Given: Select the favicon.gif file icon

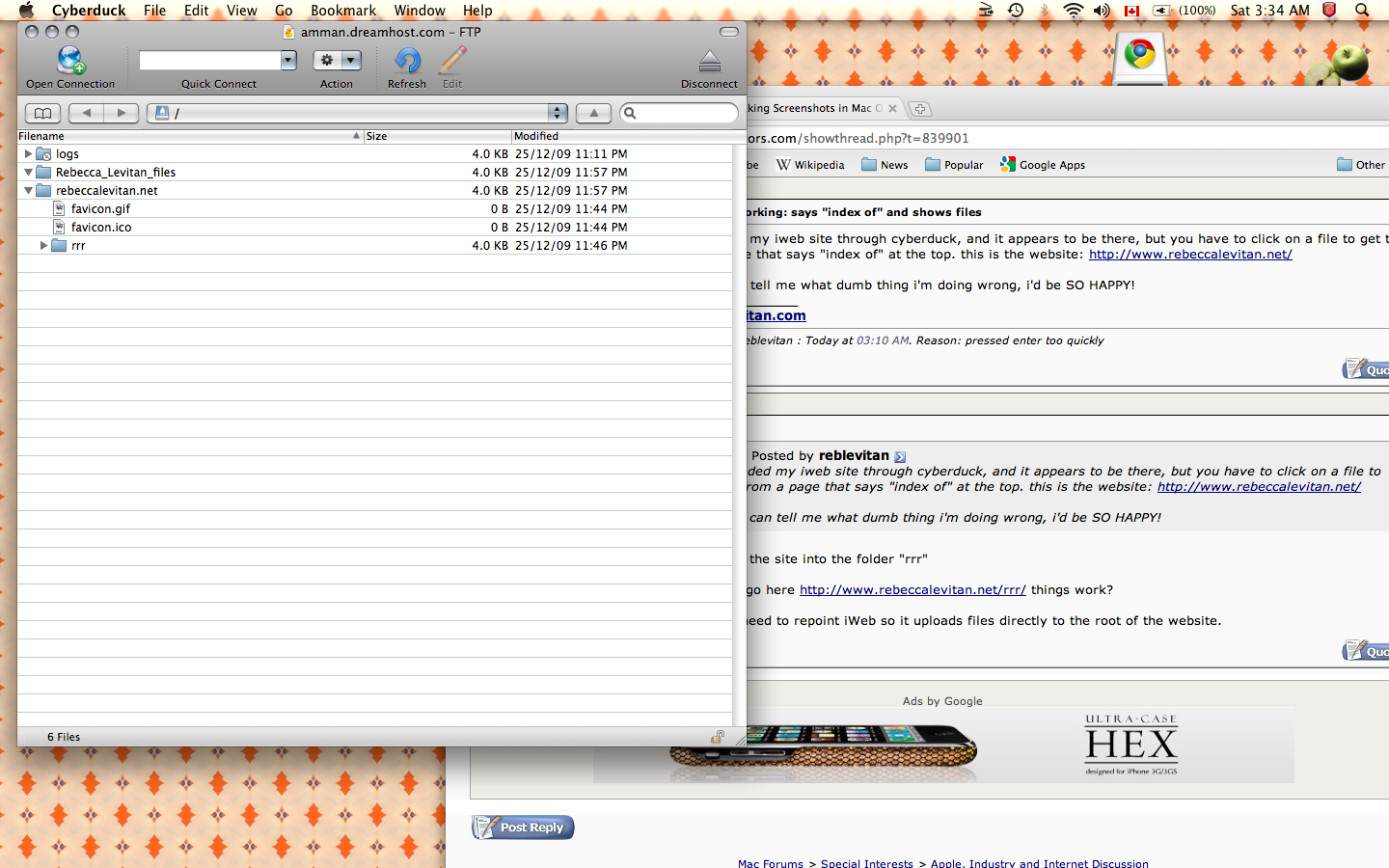Looking at the screenshot, I should [x=59, y=209].
